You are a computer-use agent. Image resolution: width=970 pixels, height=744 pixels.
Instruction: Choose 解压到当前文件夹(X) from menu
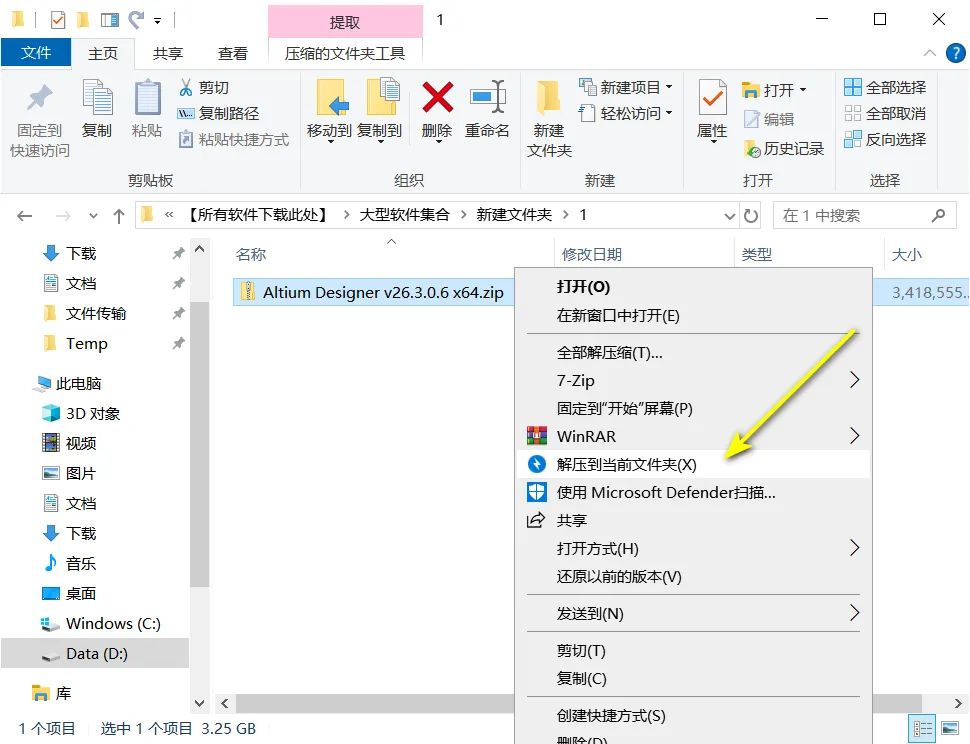[693, 464]
